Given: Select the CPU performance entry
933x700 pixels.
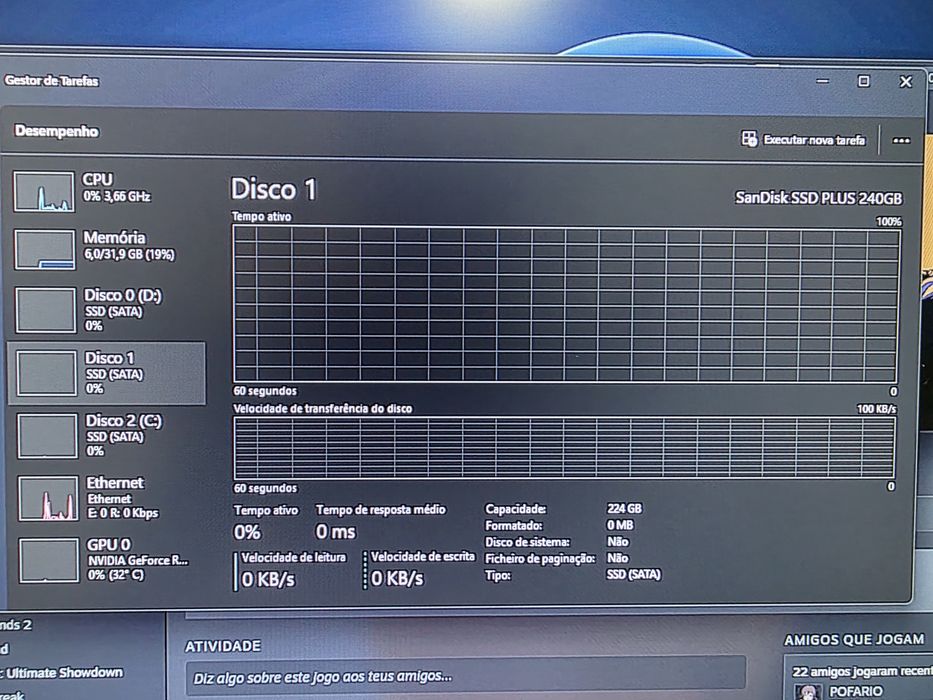Looking at the screenshot, I should (x=106, y=191).
